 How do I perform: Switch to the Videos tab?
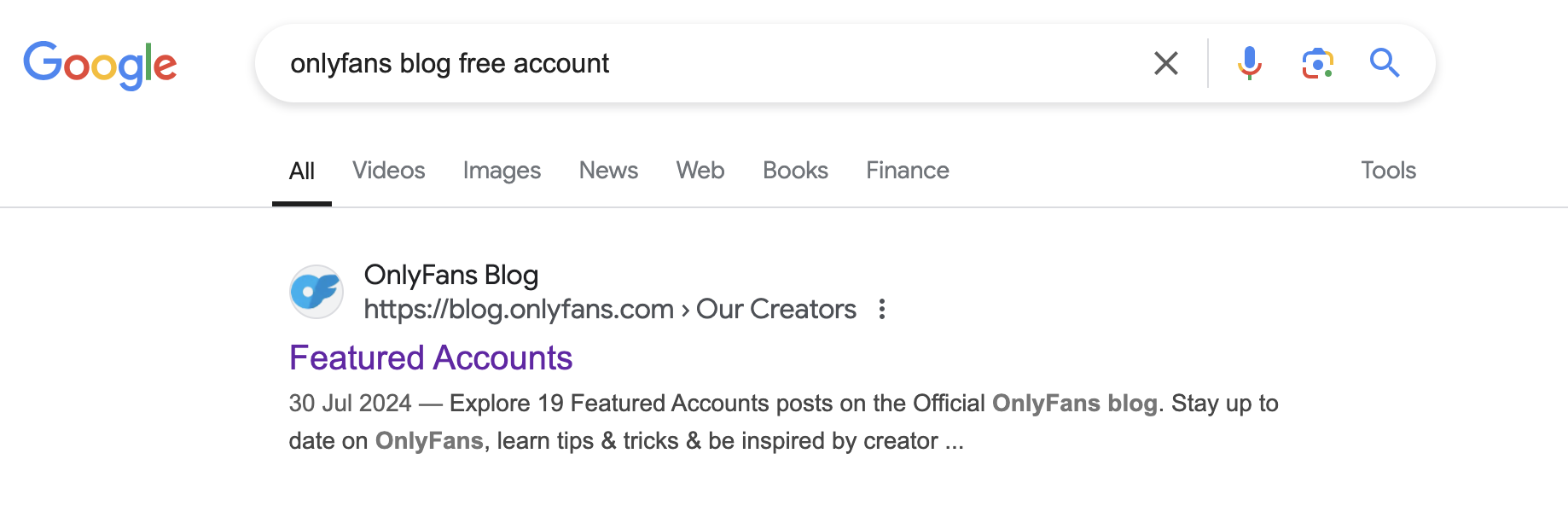click(388, 170)
